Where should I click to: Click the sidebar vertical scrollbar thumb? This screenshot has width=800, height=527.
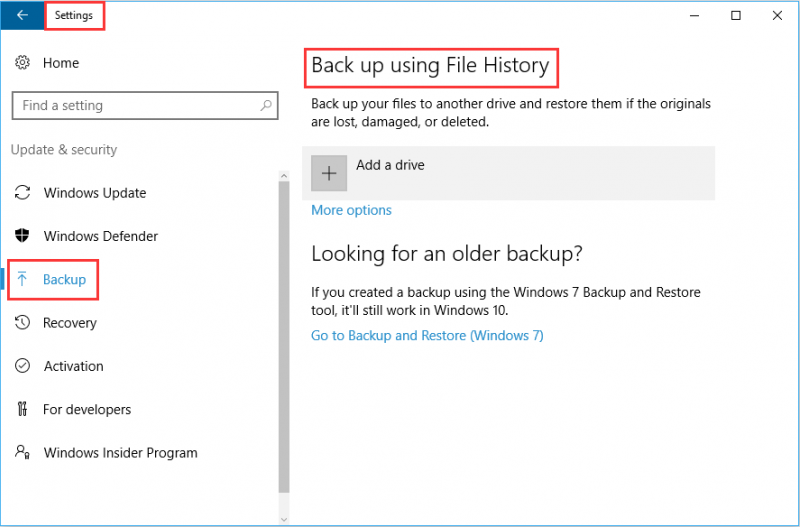click(284, 337)
